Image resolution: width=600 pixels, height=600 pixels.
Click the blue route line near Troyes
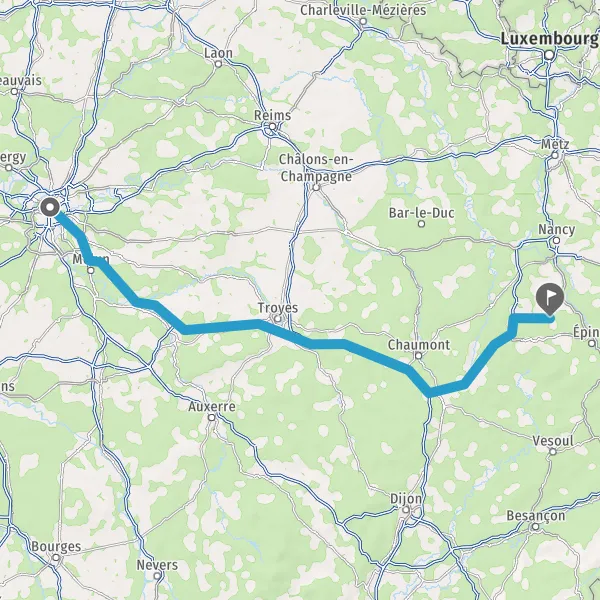(279, 332)
